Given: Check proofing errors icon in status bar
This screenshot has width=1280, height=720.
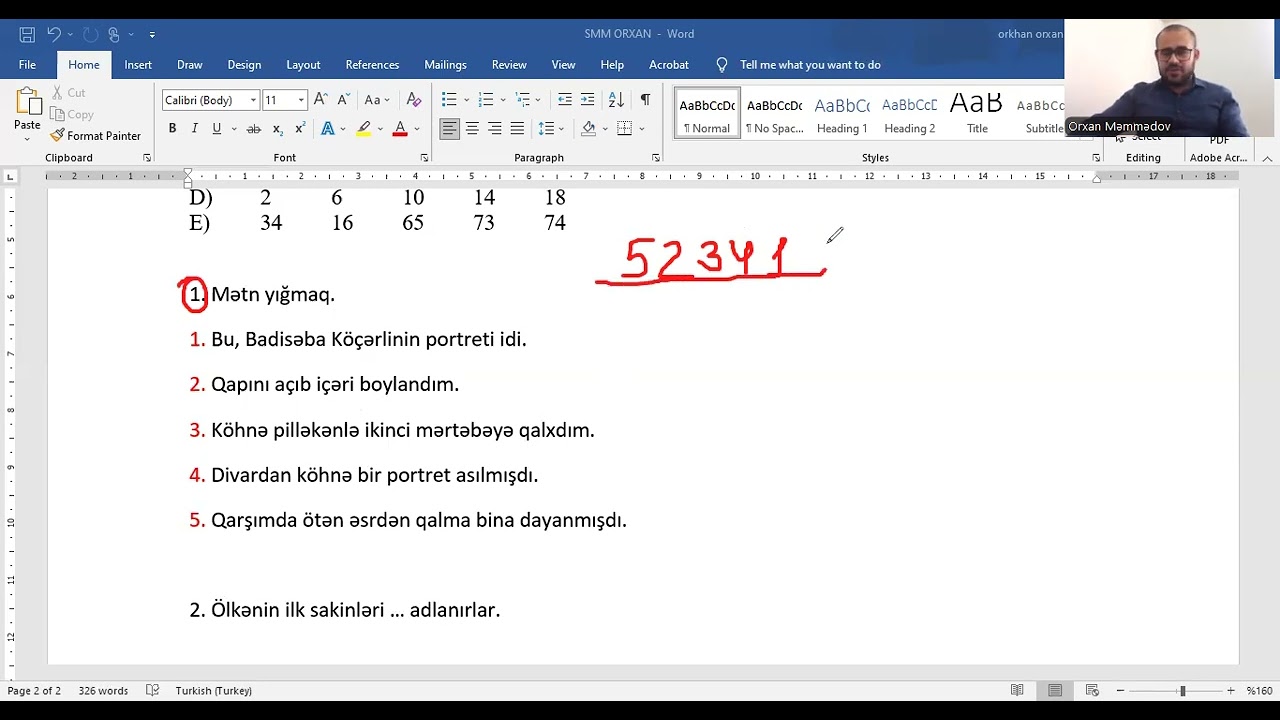Looking at the screenshot, I should (153, 691).
